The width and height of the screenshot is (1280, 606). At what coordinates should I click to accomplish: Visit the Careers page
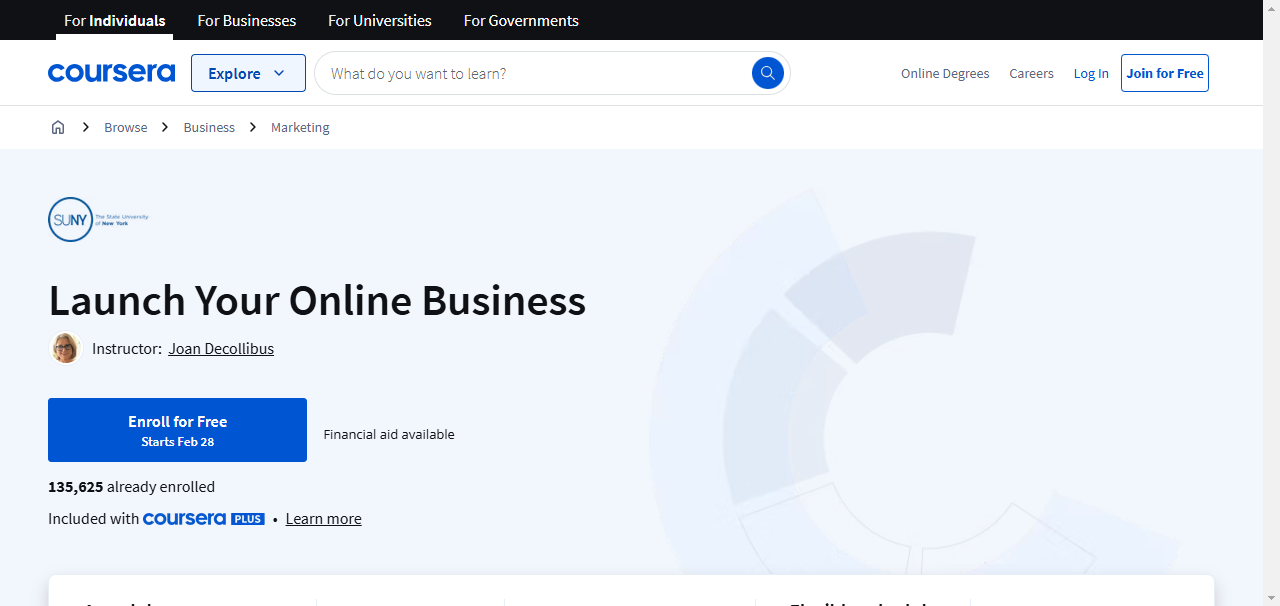pos(1031,72)
